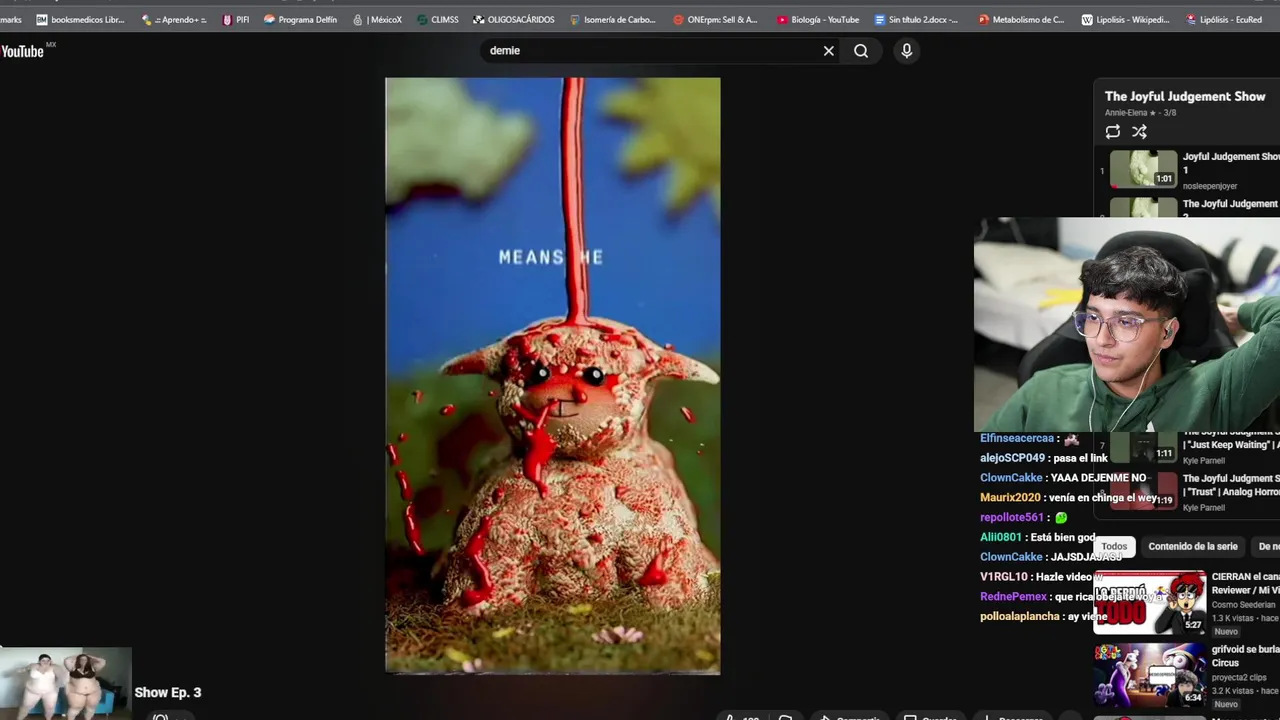This screenshot has height=720, width=1280.
Task: Open 'CIERRAN el canal' recommended video thumbnail
Action: tap(1150, 603)
